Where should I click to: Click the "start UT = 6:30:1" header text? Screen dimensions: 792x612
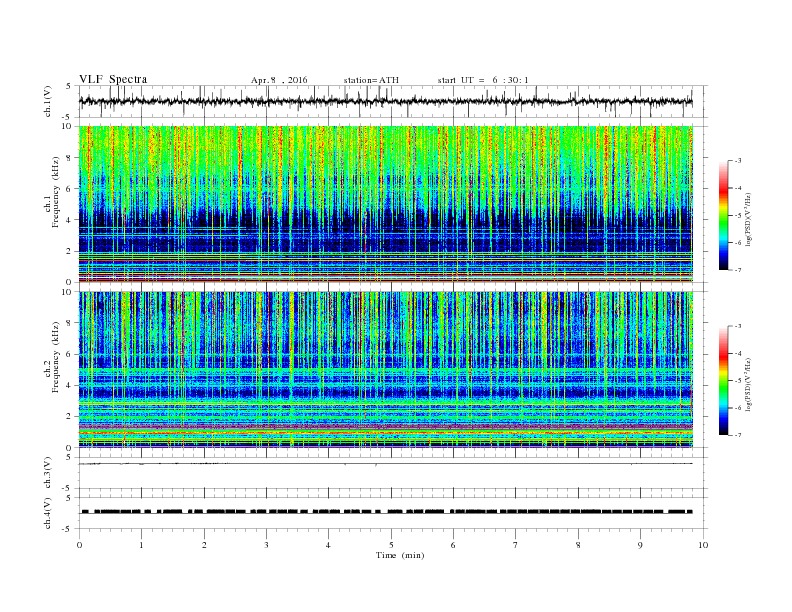[483, 80]
